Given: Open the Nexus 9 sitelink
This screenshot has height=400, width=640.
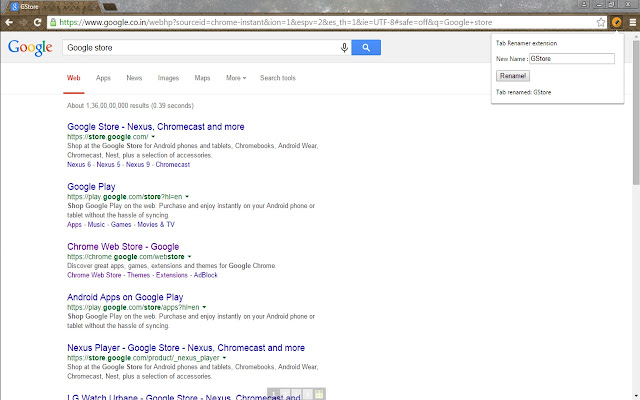Looking at the screenshot, I should coord(138,164).
